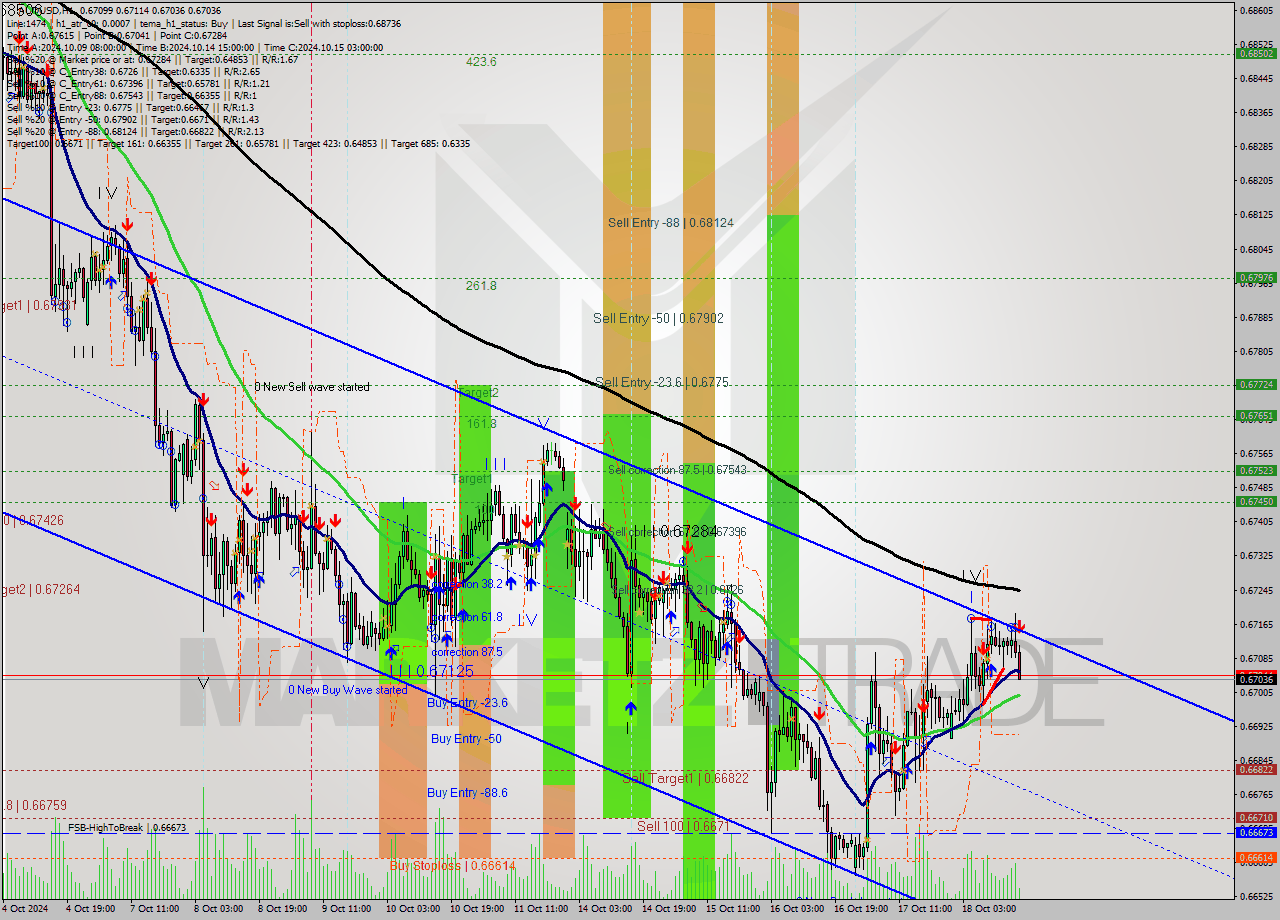Viewport: 1280px width, 920px height.
Task: Click 'Buy Stoploss | 0.66614' label
Action: pyautogui.click(x=452, y=865)
